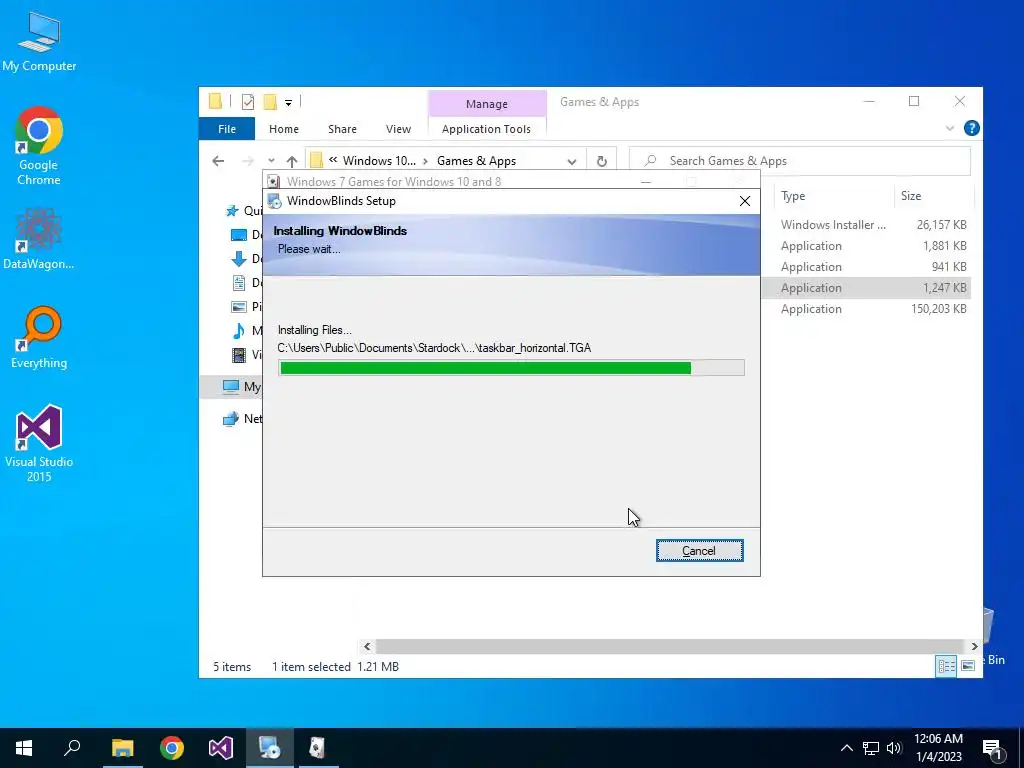Select Network in navigation pane
The image size is (1024, 768).
click(242, 419)
